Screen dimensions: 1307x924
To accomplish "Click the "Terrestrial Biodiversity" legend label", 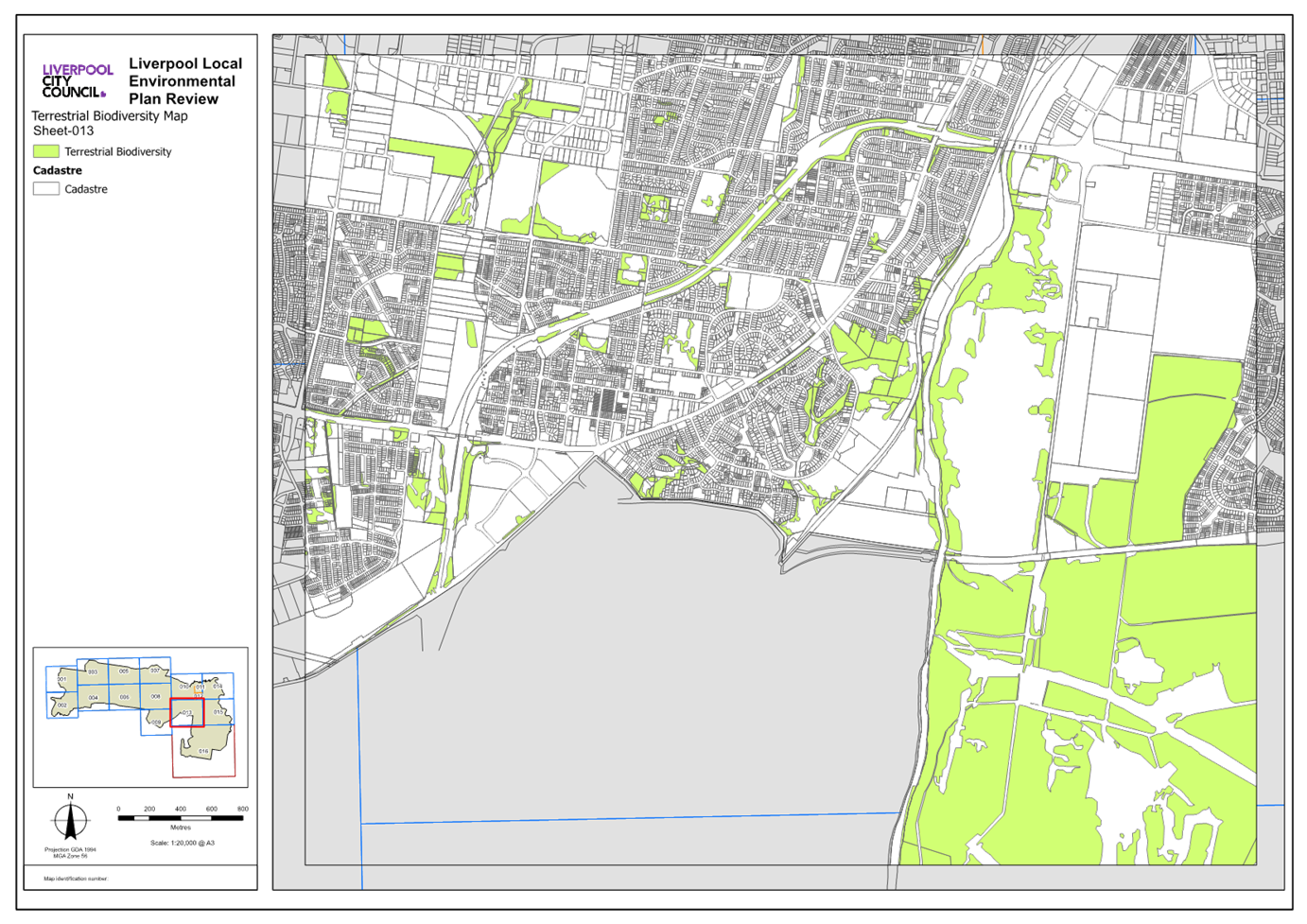I will pos(118,151).
